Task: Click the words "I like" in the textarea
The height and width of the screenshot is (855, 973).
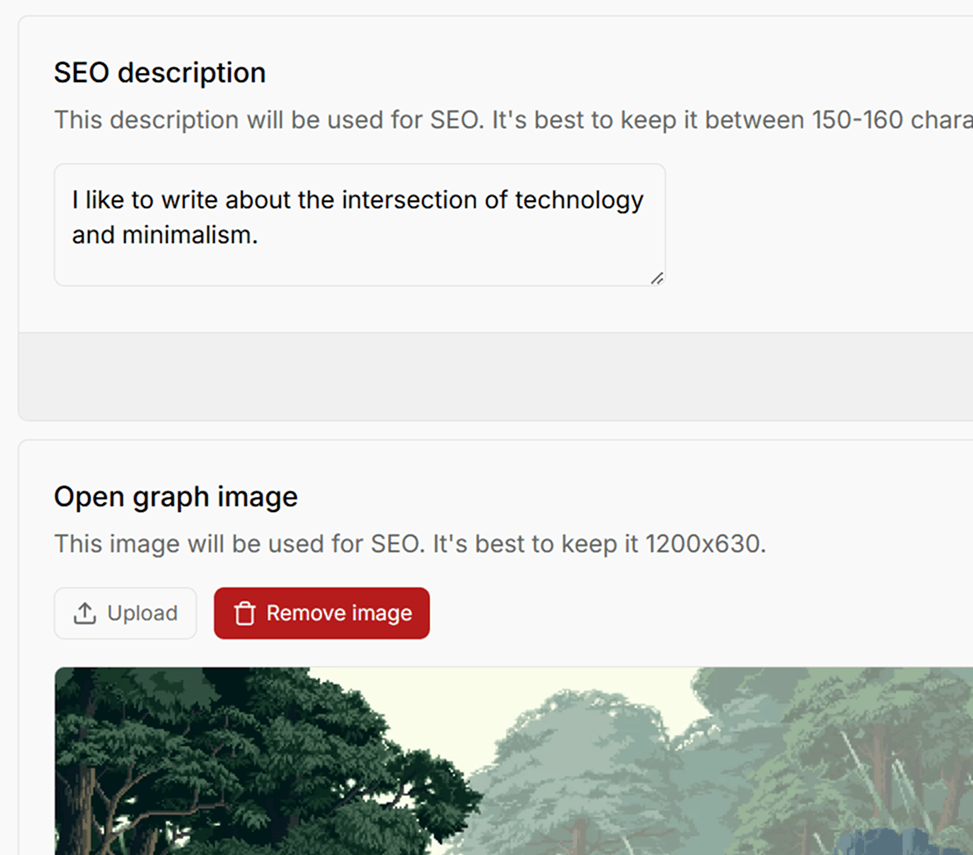Action: [x=98, y=200]
